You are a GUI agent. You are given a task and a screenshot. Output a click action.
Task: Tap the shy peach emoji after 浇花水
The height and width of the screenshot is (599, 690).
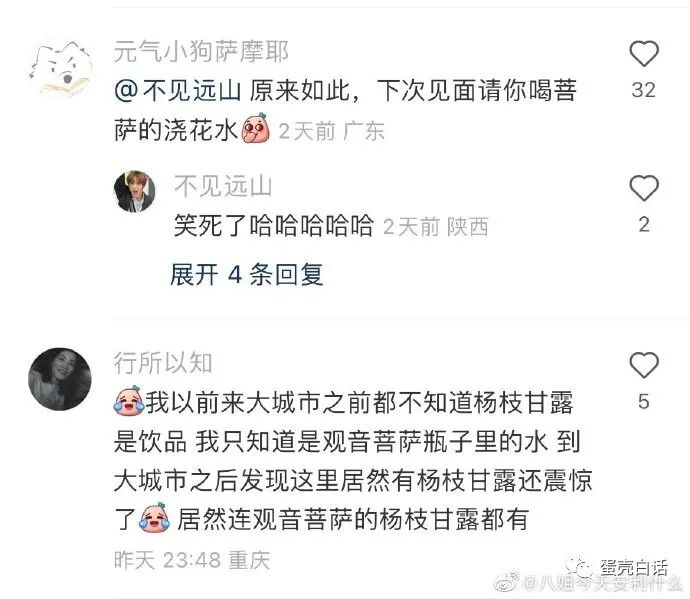tap(256, 128)
